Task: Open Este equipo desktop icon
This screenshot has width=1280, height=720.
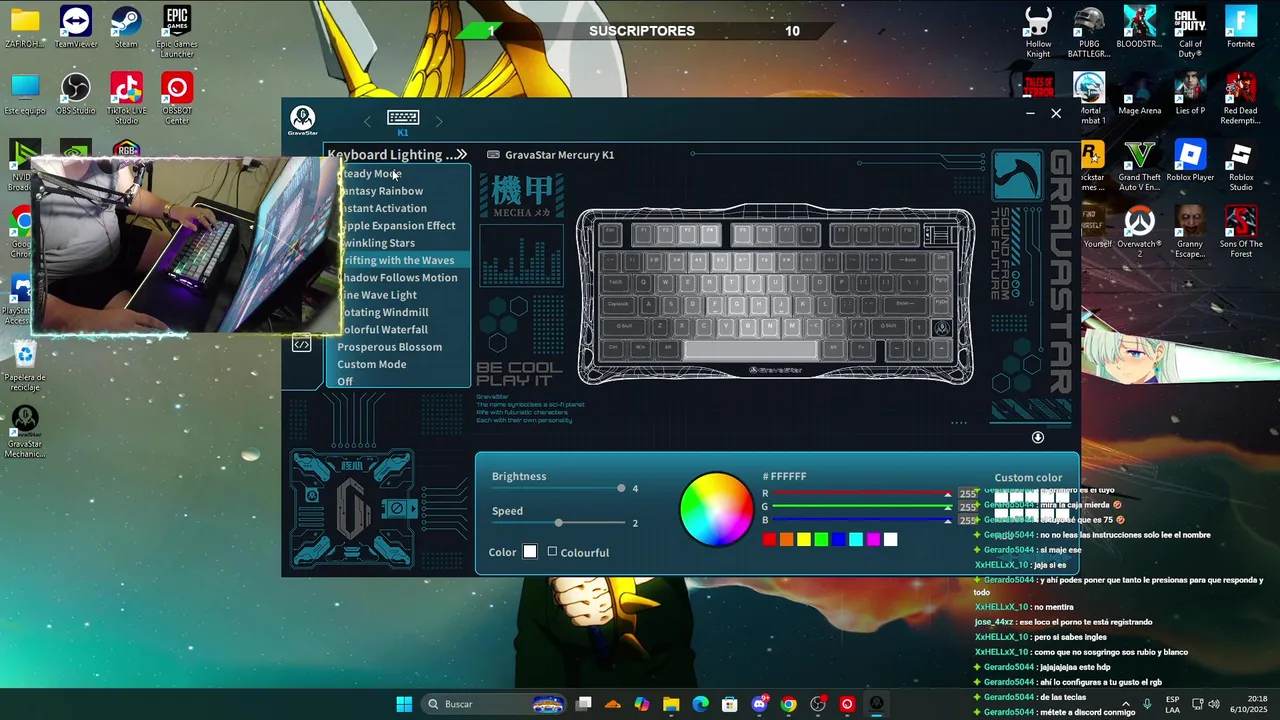Action: click(25, 94)
